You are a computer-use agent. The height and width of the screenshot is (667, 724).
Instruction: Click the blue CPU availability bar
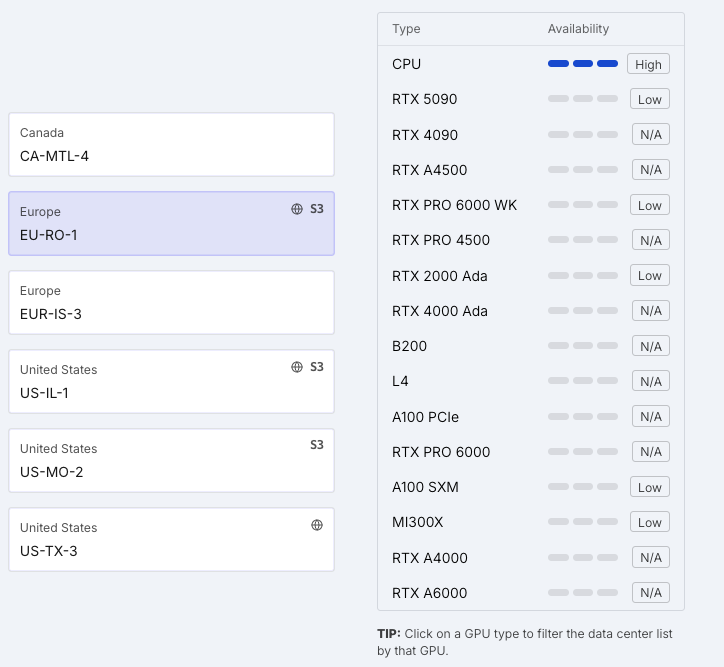582,64
